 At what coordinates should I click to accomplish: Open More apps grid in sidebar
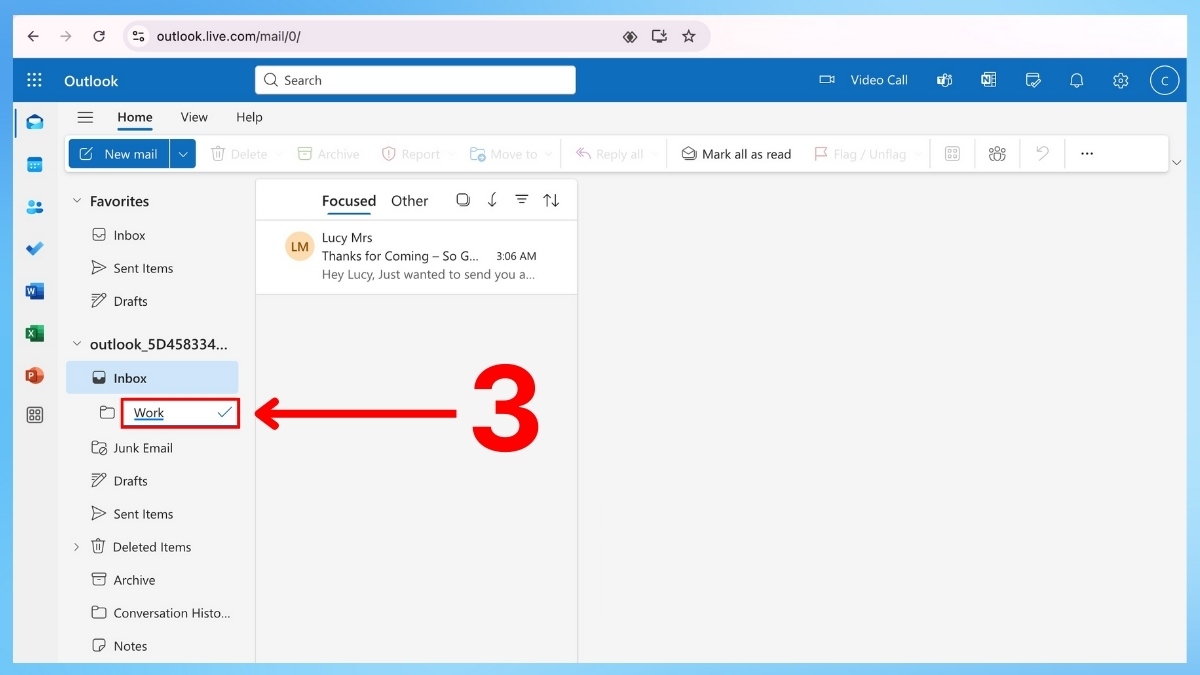[35, 415]
